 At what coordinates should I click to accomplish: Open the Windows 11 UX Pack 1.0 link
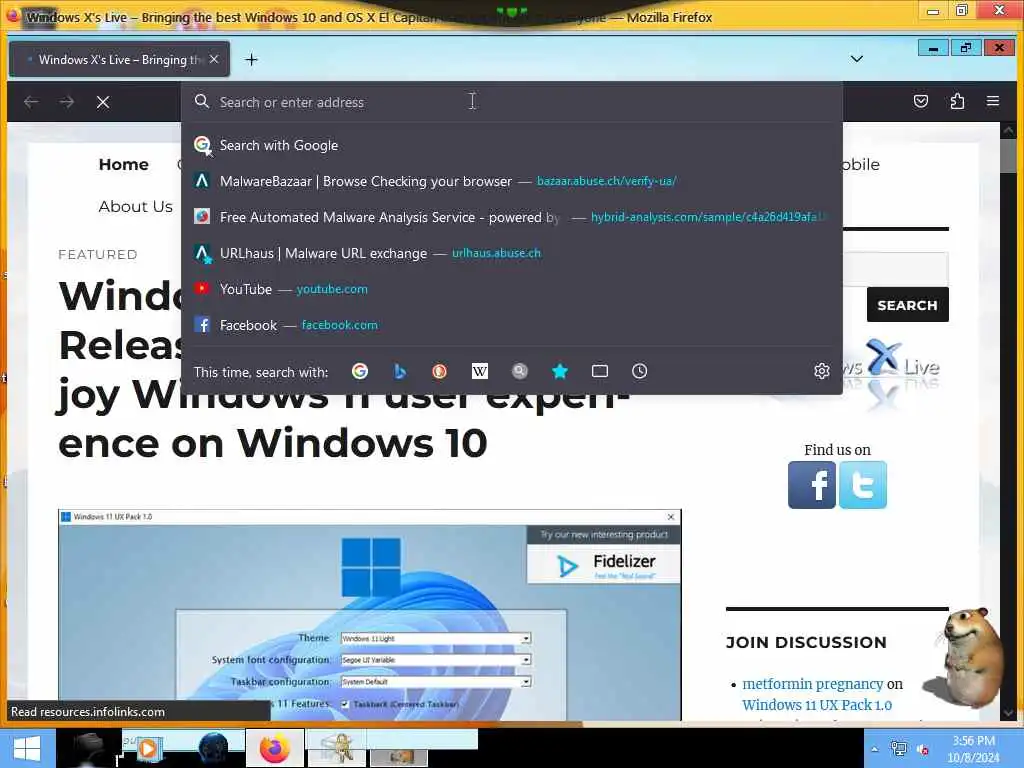(x=817, y=705)
